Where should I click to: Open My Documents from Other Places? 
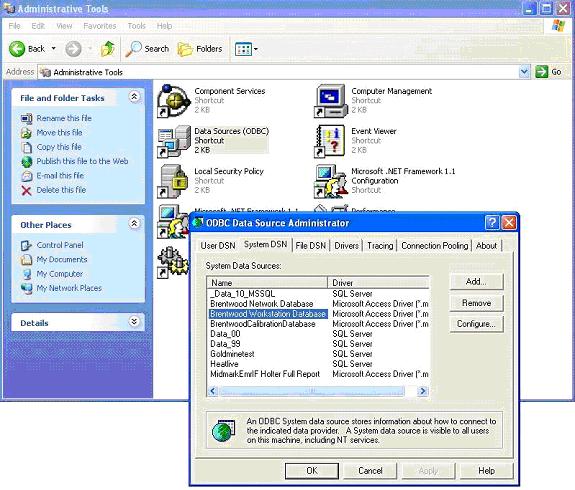pos(62,259)
